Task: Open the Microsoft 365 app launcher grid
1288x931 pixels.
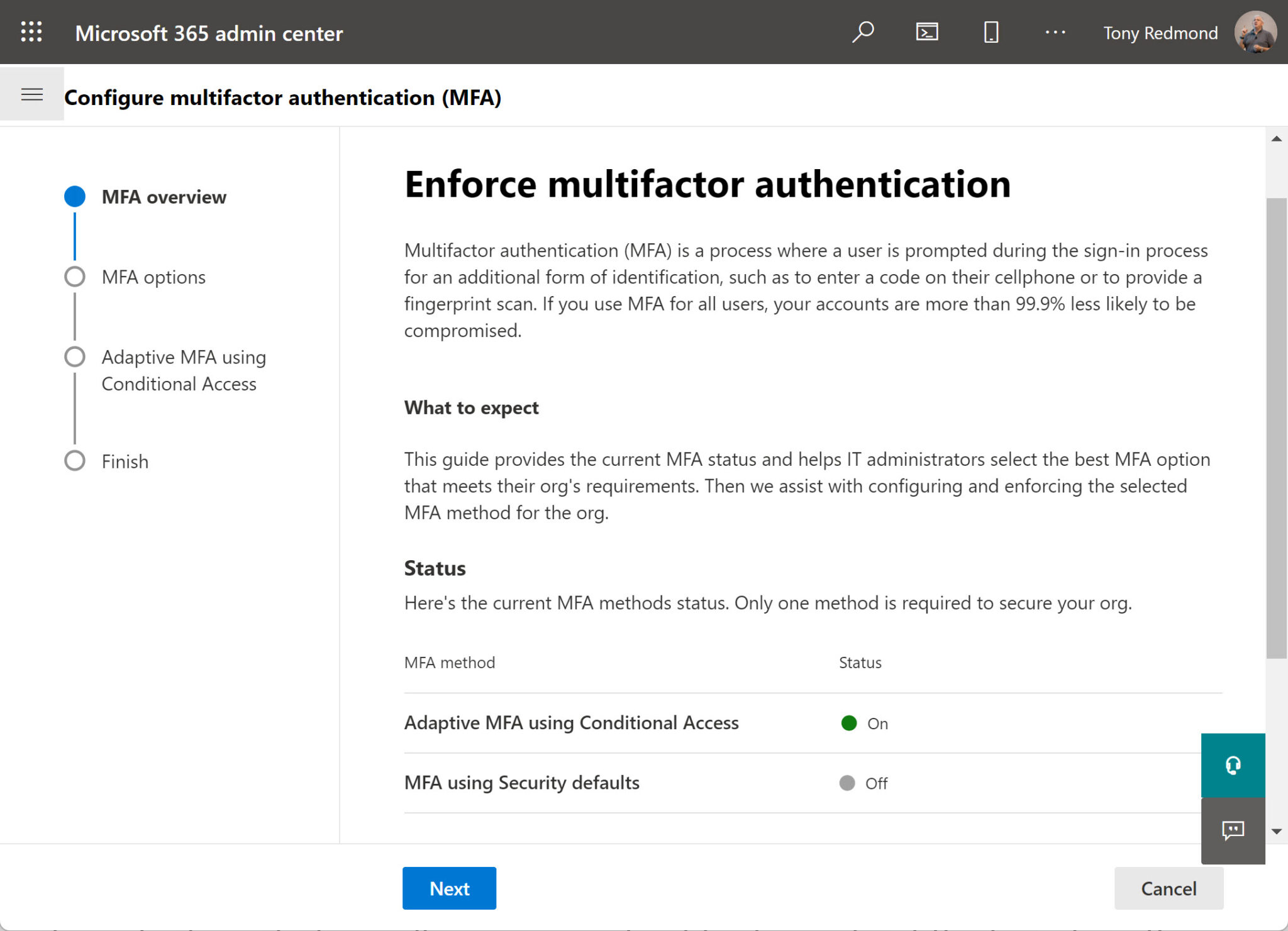Action: pyautogui.click(x=31, y=32)
